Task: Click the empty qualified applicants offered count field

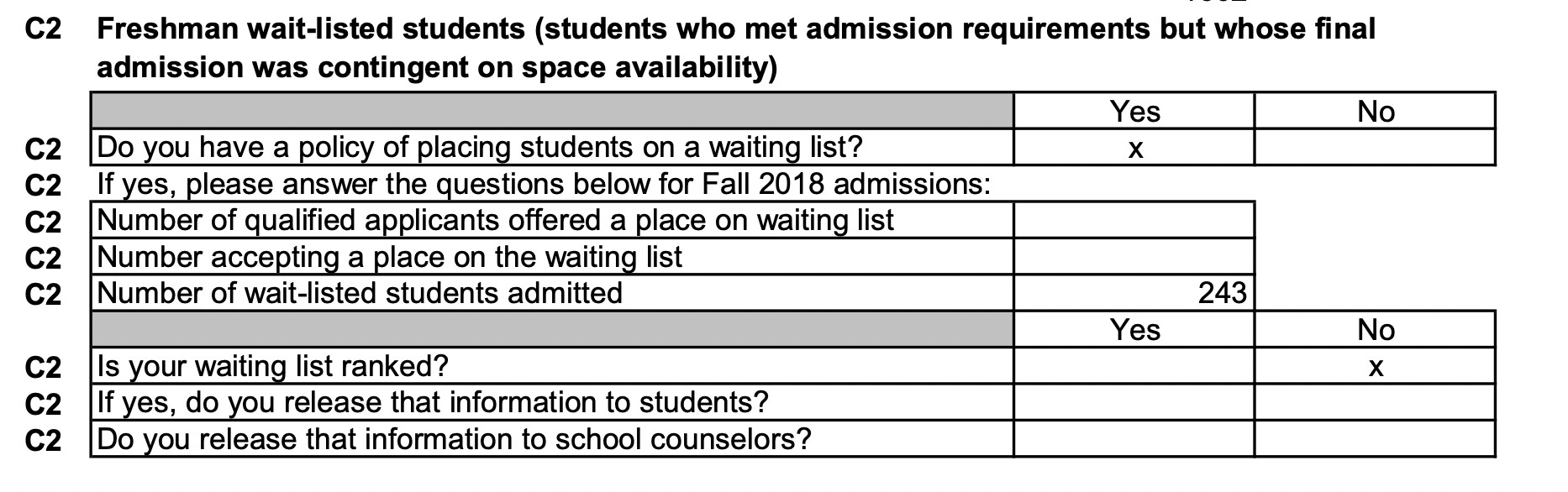Action: pyautogui.click(x=1134, y=220)
